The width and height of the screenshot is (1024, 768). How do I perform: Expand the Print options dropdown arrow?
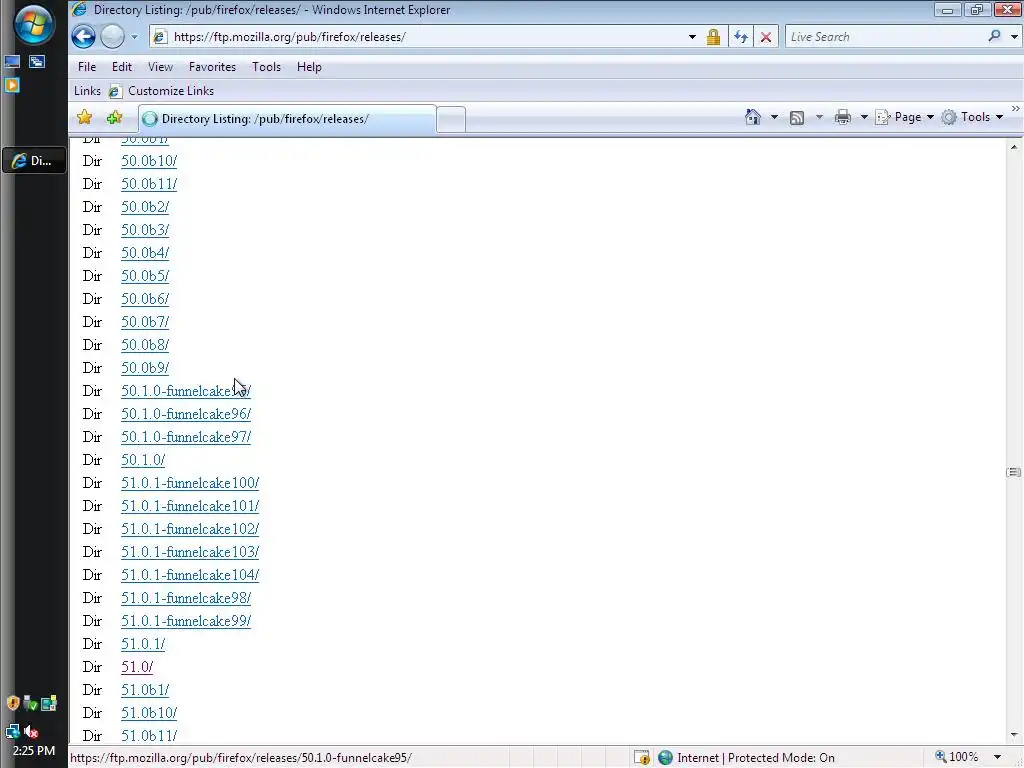(864, 118)
